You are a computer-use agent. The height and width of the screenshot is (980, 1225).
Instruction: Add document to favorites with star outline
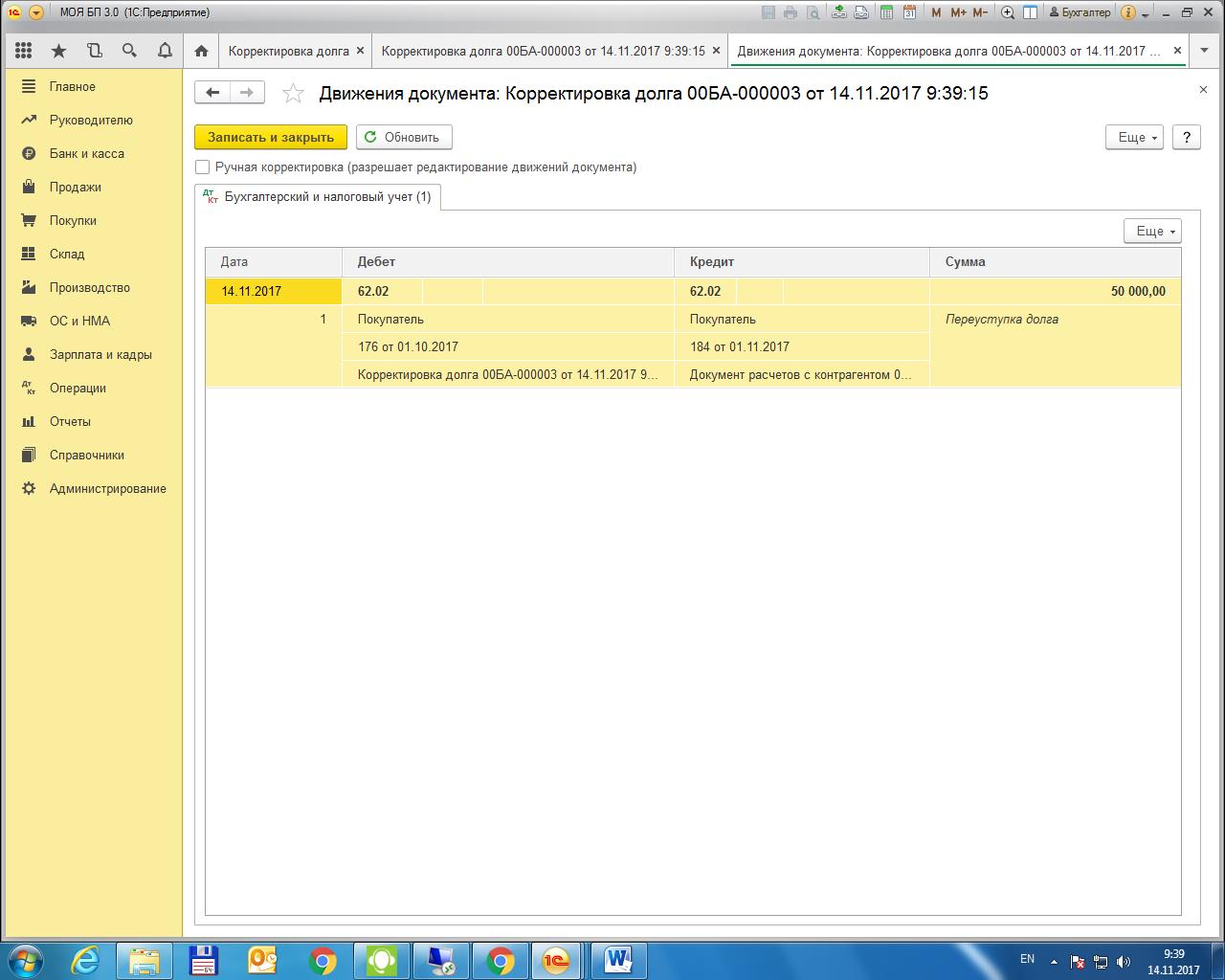coord(293,93)
